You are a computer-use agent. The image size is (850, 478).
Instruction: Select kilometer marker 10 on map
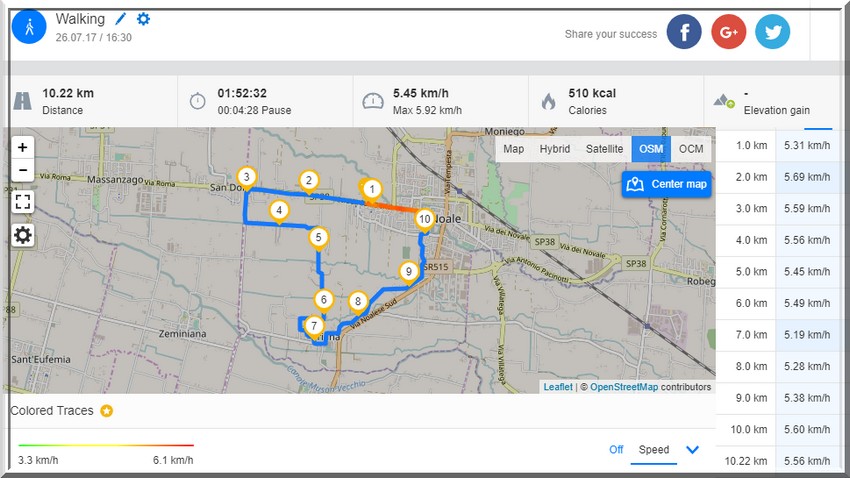[424, 221]
